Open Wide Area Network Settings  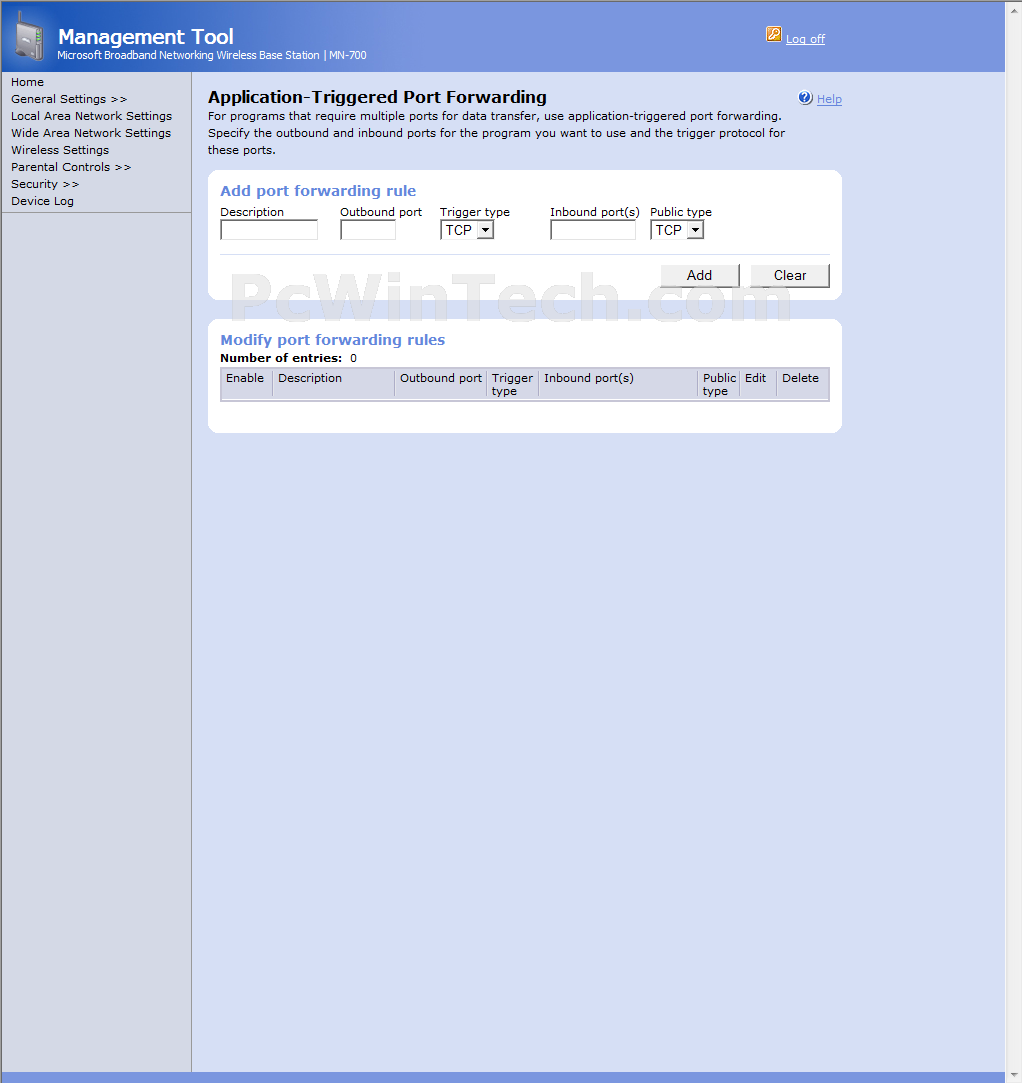coord(91,133)
